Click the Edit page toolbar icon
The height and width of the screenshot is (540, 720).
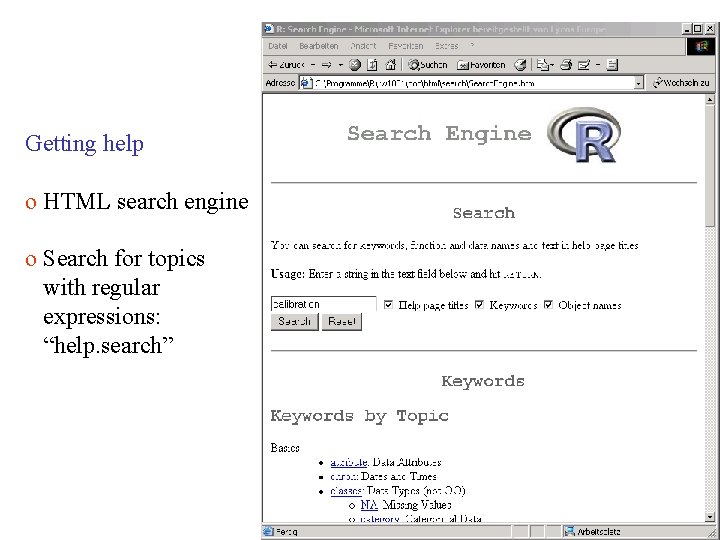point(583,65)
